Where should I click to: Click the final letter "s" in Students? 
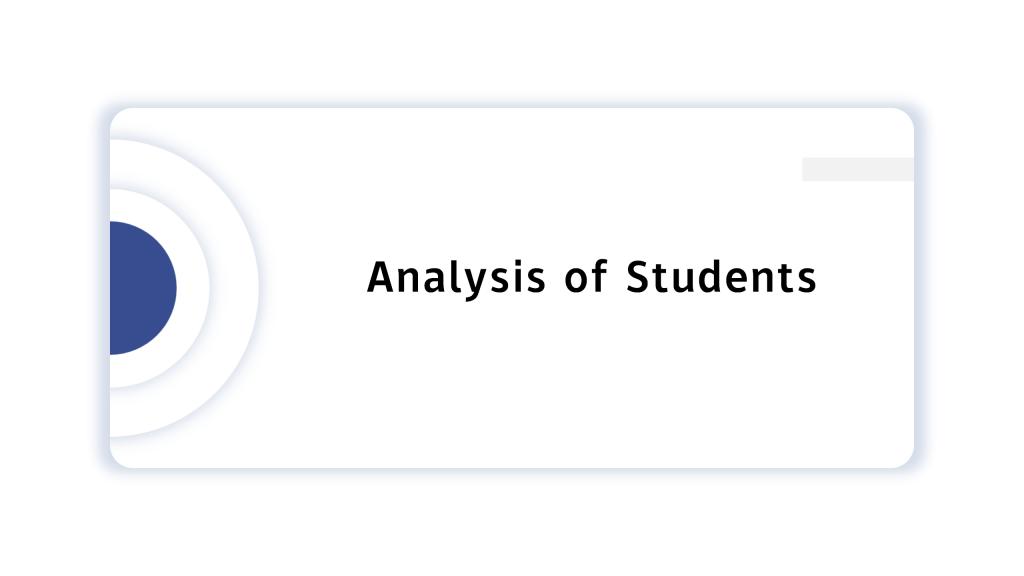[x=807, y=281]
